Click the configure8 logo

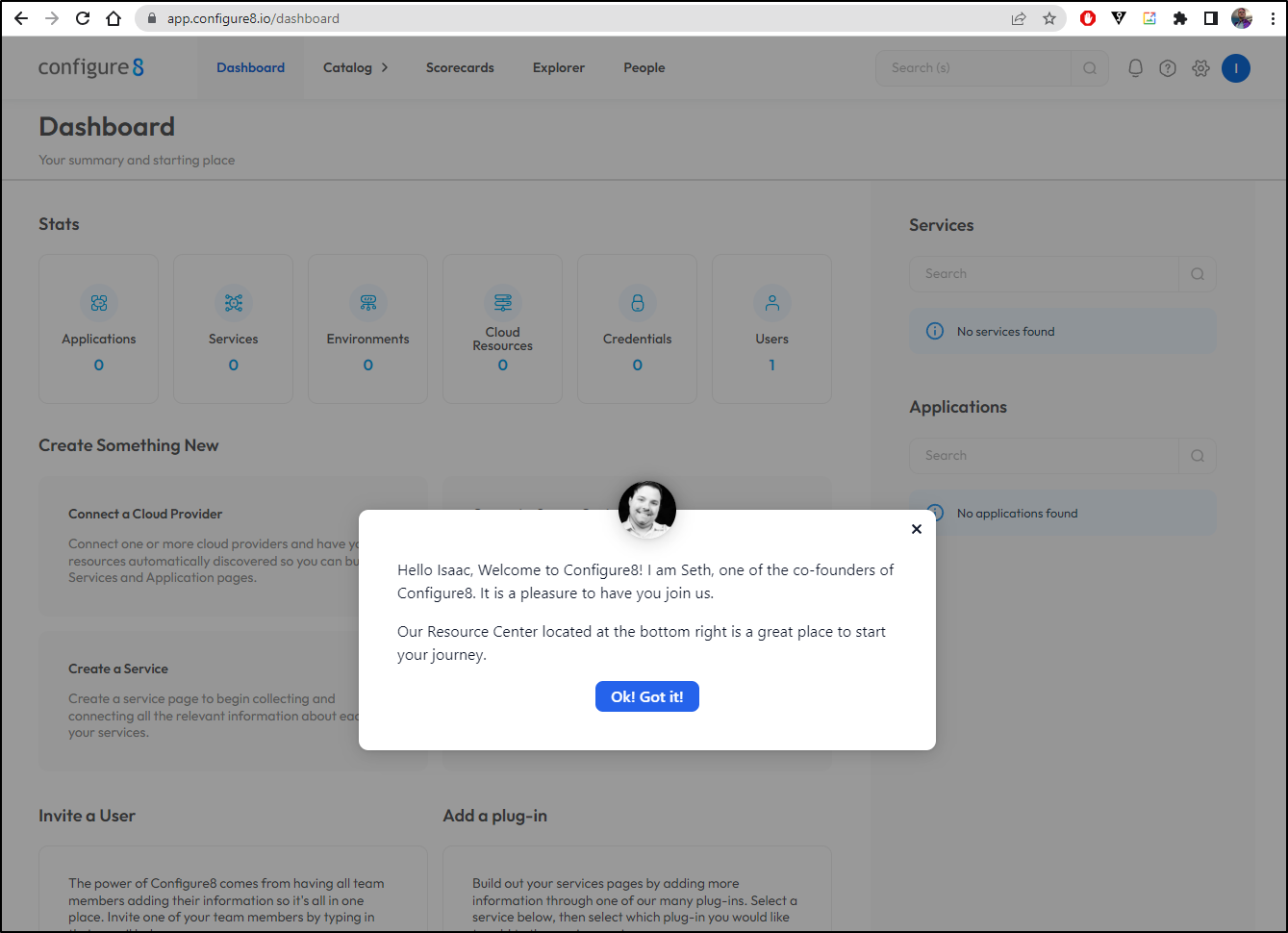[x=91, y=67]
